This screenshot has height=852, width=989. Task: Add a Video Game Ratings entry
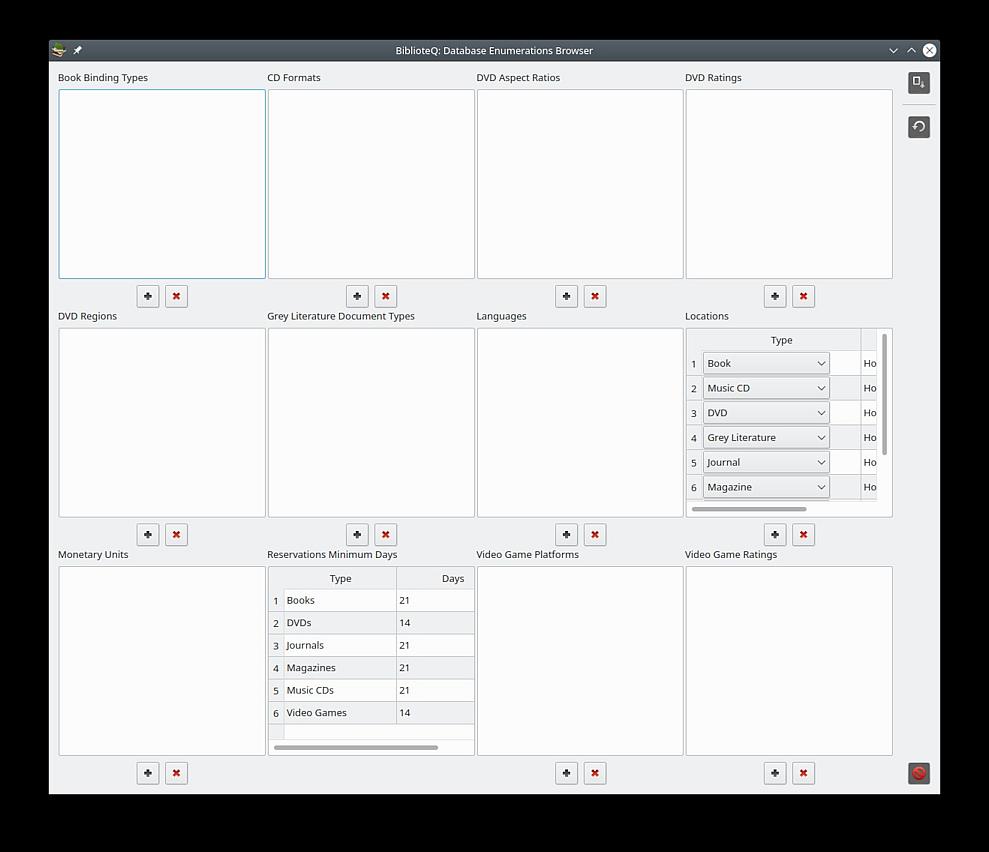point(775,773)
